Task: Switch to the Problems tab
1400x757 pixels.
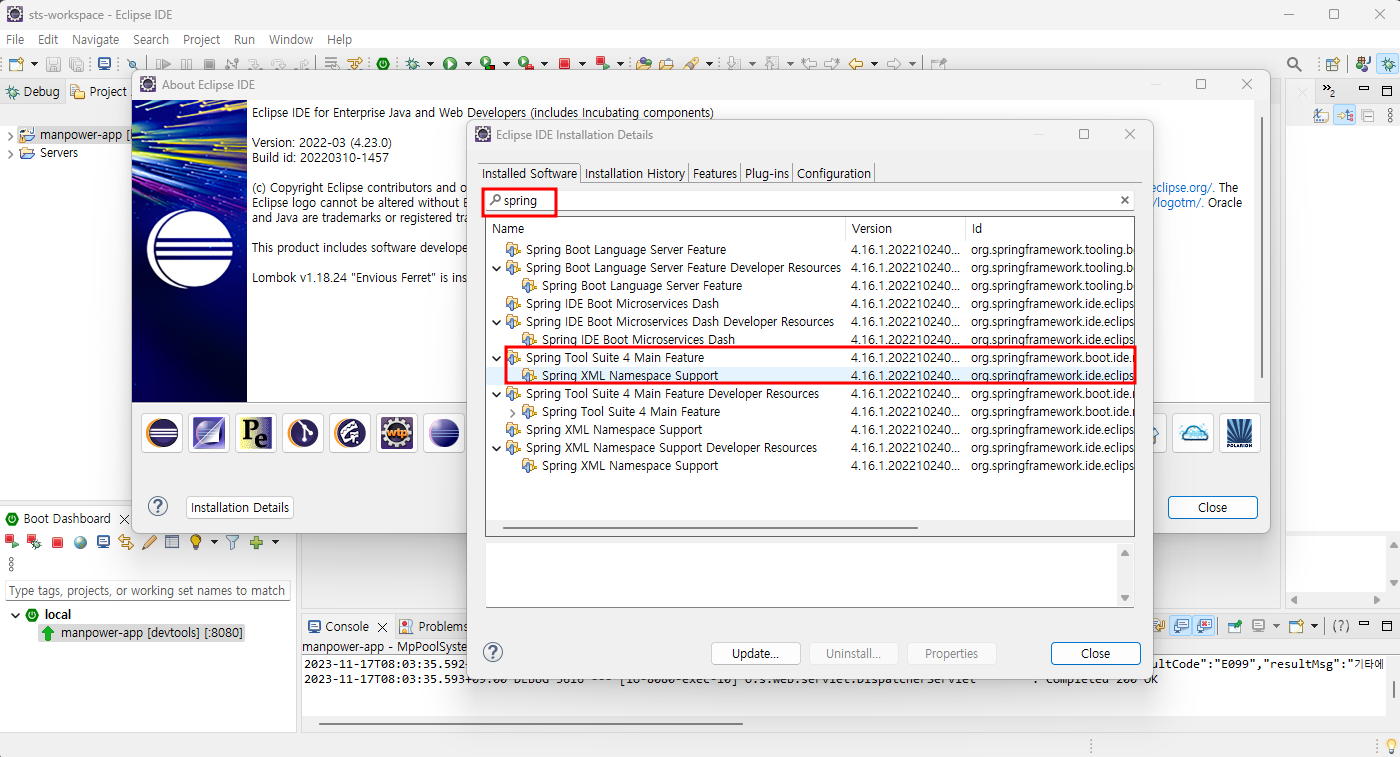Action: coord(435,627)
